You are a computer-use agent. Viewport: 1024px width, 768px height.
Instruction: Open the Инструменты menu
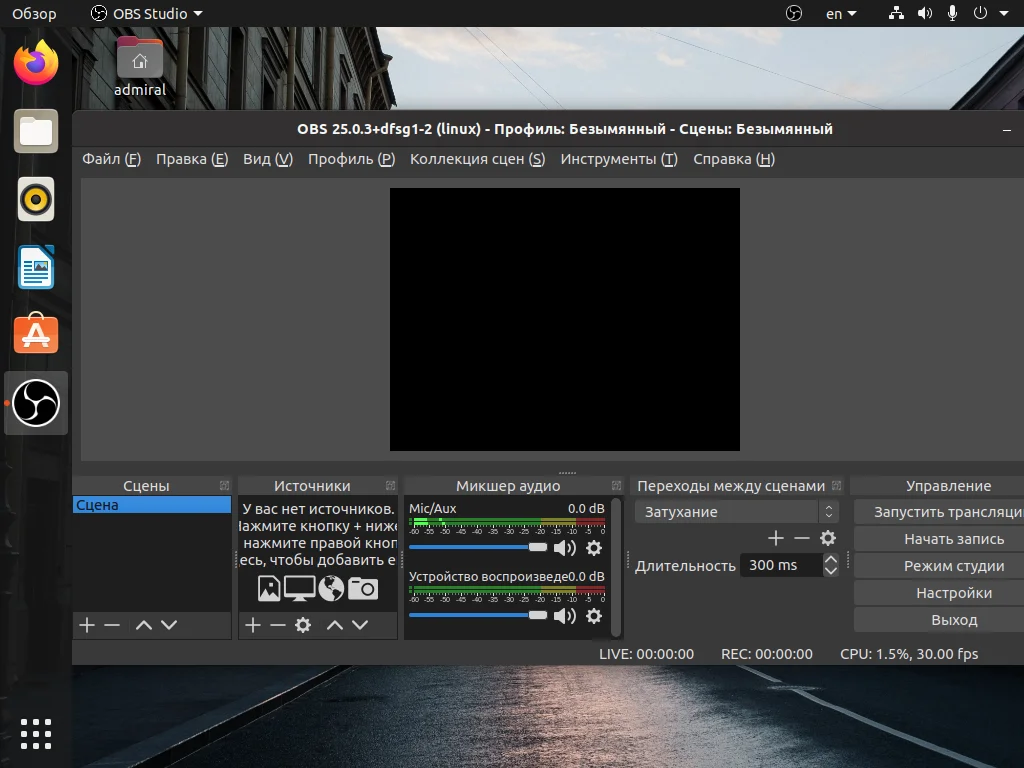pyautogui.click(x=618, y=159)
